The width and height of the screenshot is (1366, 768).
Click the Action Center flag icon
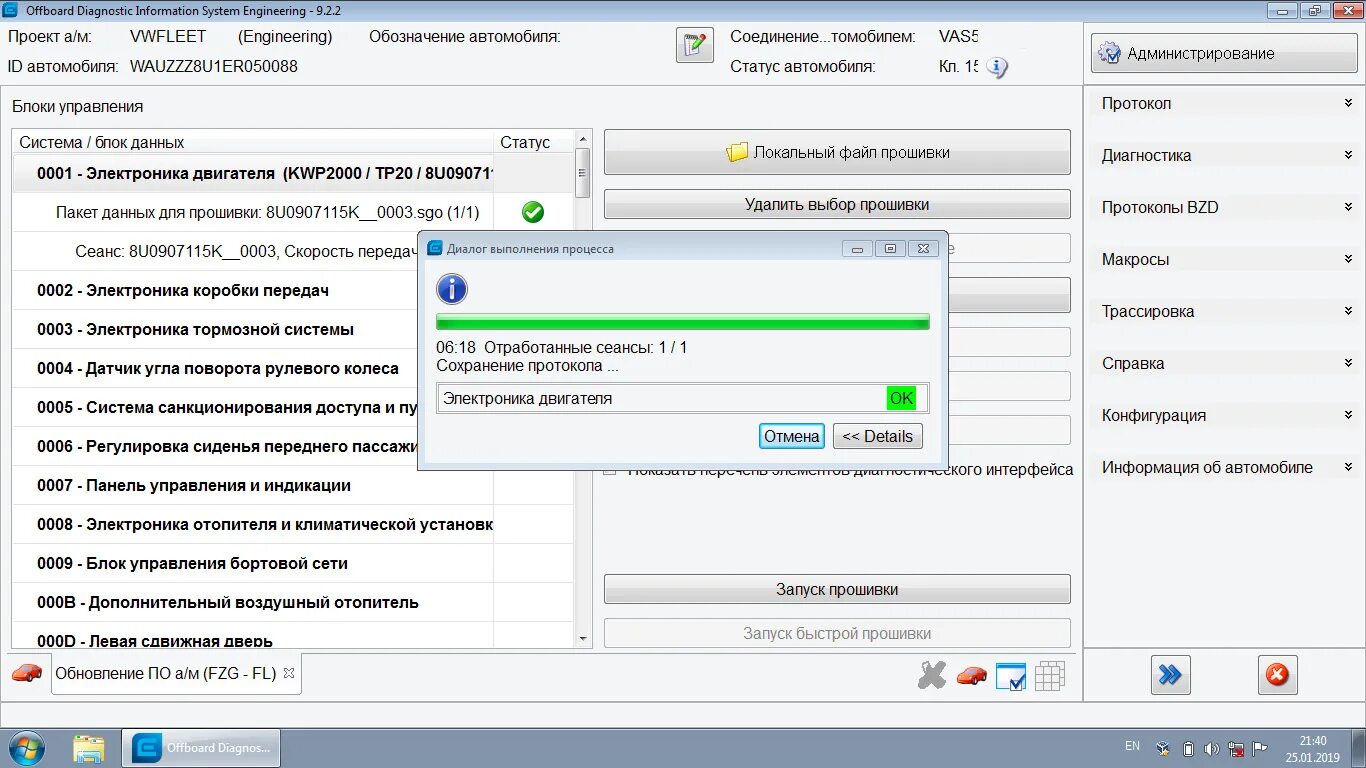tap(1261, 748)
